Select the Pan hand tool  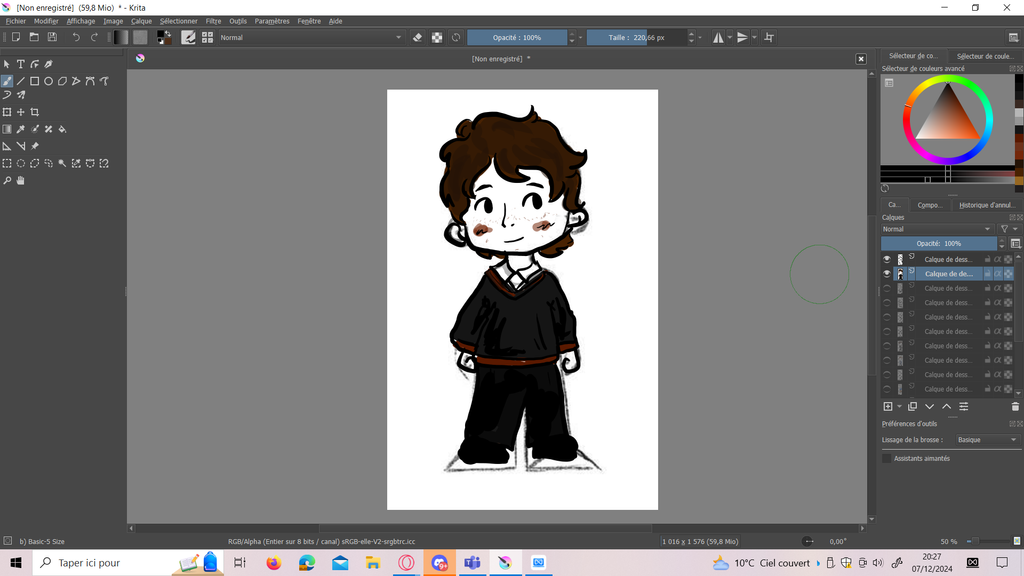(x=20, y=181)
